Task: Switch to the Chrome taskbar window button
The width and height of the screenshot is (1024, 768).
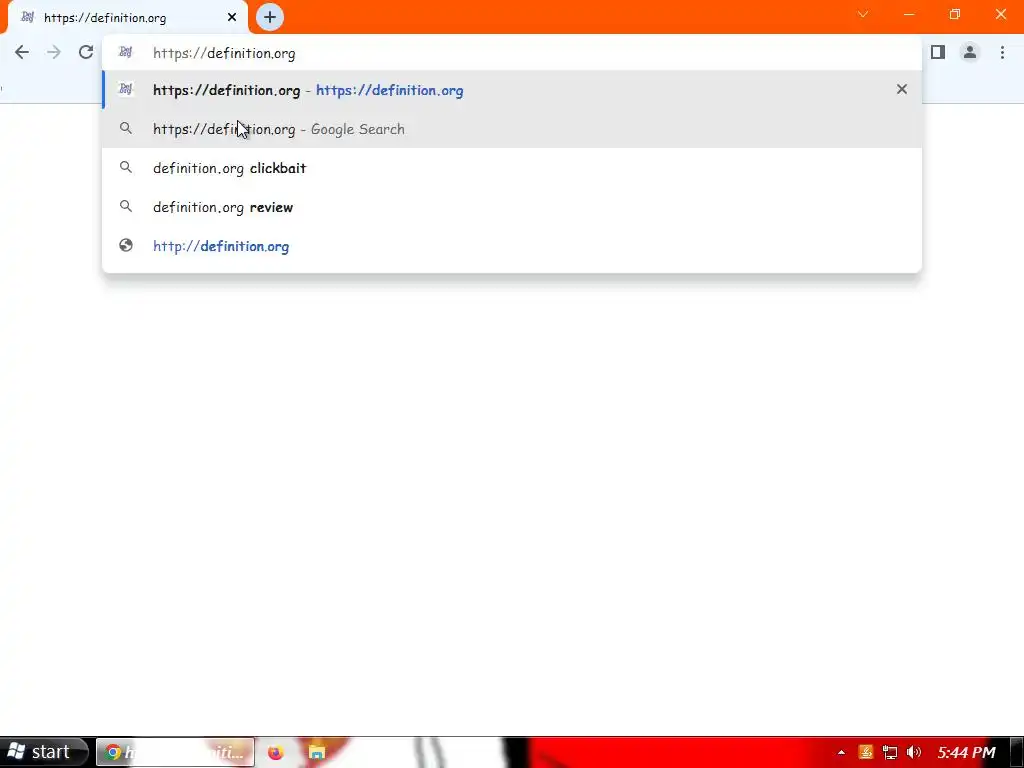Action: (175, 752)
